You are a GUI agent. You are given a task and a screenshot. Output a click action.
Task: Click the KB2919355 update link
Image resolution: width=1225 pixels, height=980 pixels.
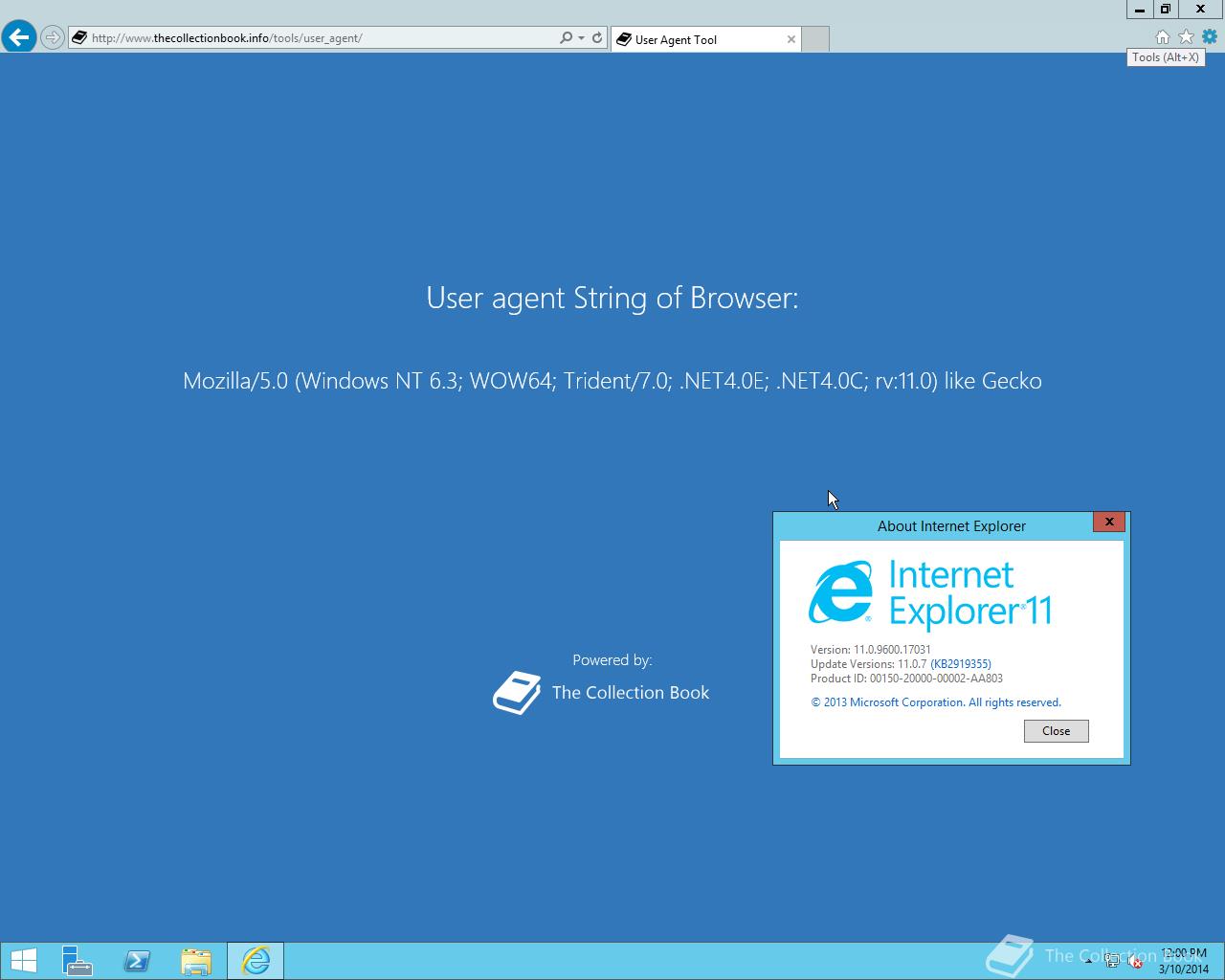click(961, 664)
